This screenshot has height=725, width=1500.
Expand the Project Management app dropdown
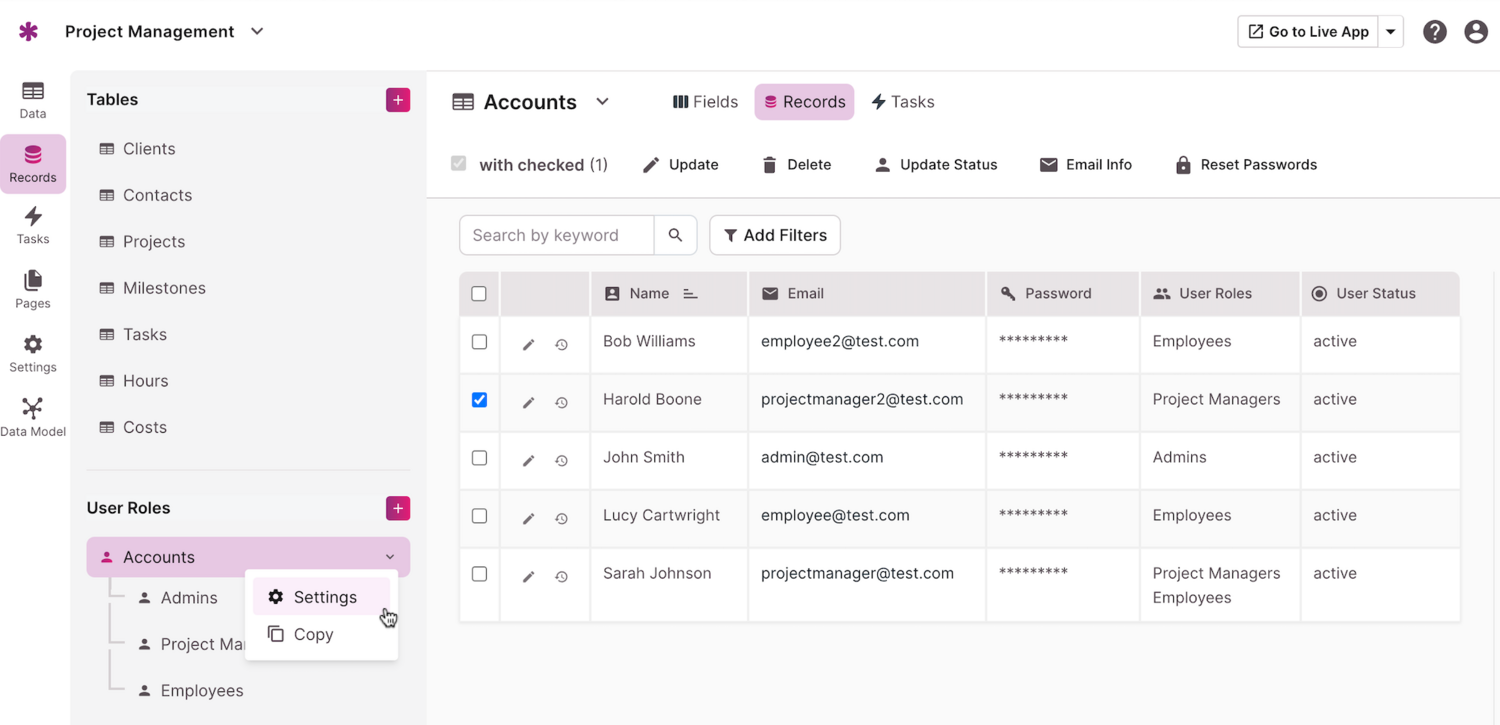257,32
